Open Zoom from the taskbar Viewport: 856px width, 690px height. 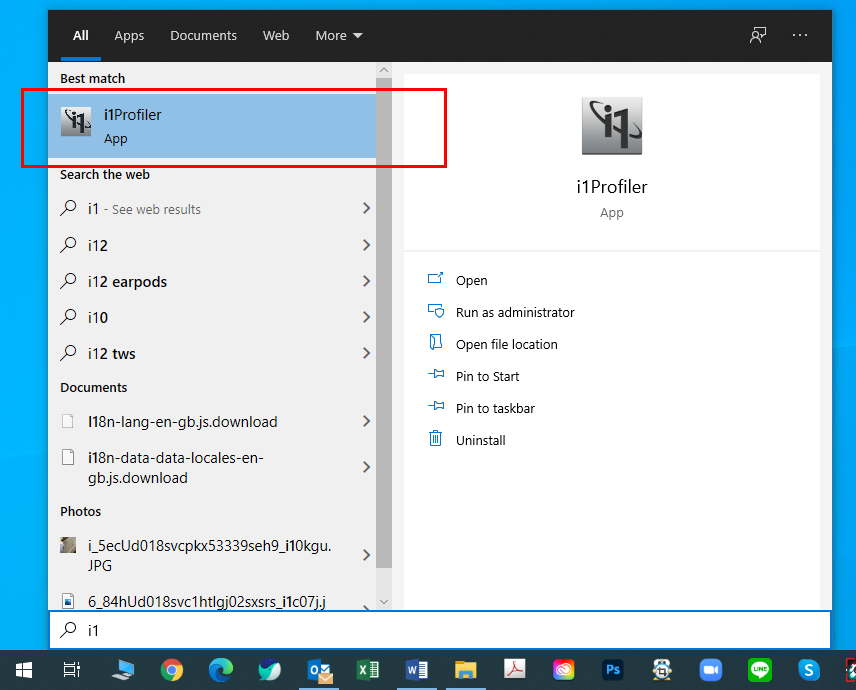[x=711, y=670]
